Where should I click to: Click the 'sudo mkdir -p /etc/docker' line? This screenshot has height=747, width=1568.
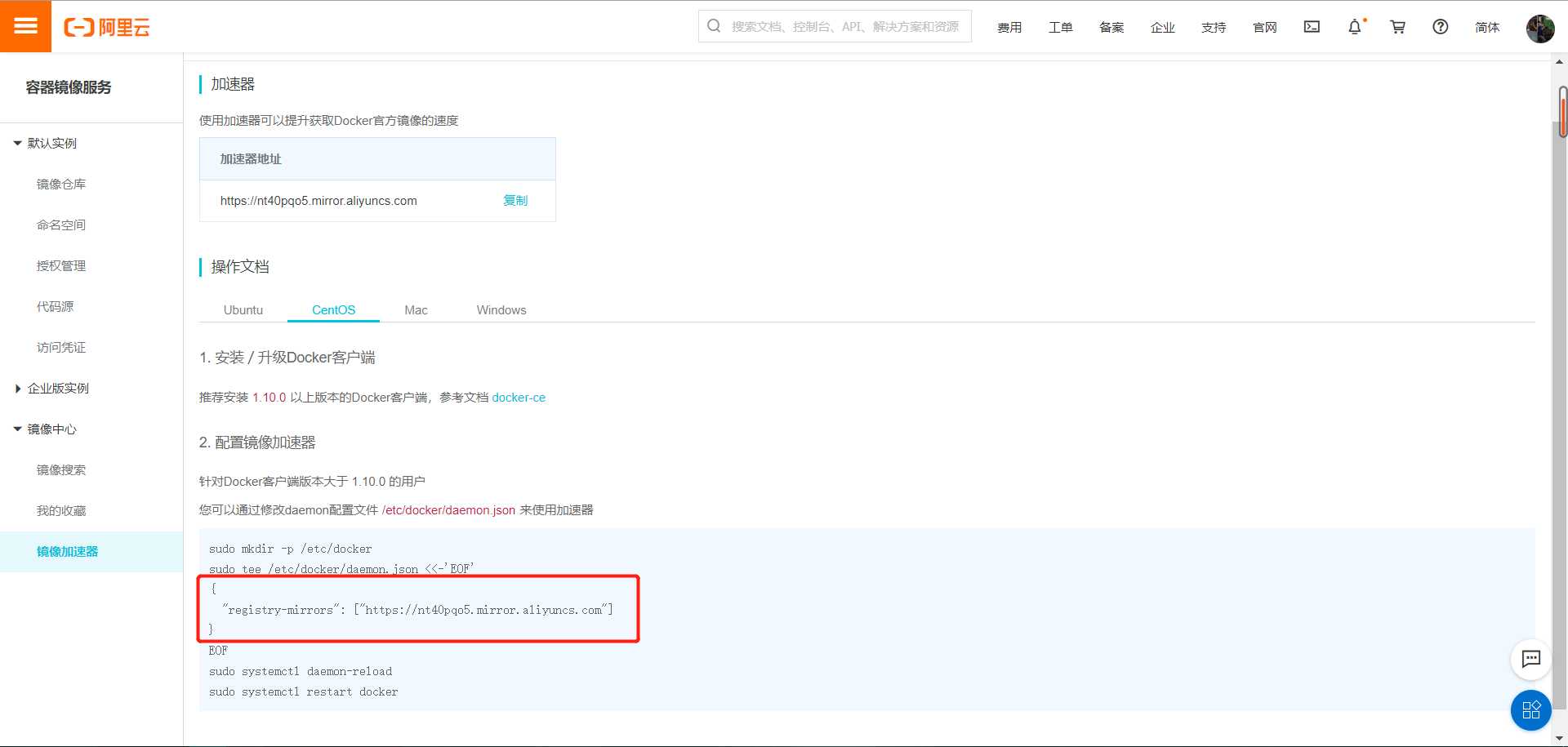(290, 549)
